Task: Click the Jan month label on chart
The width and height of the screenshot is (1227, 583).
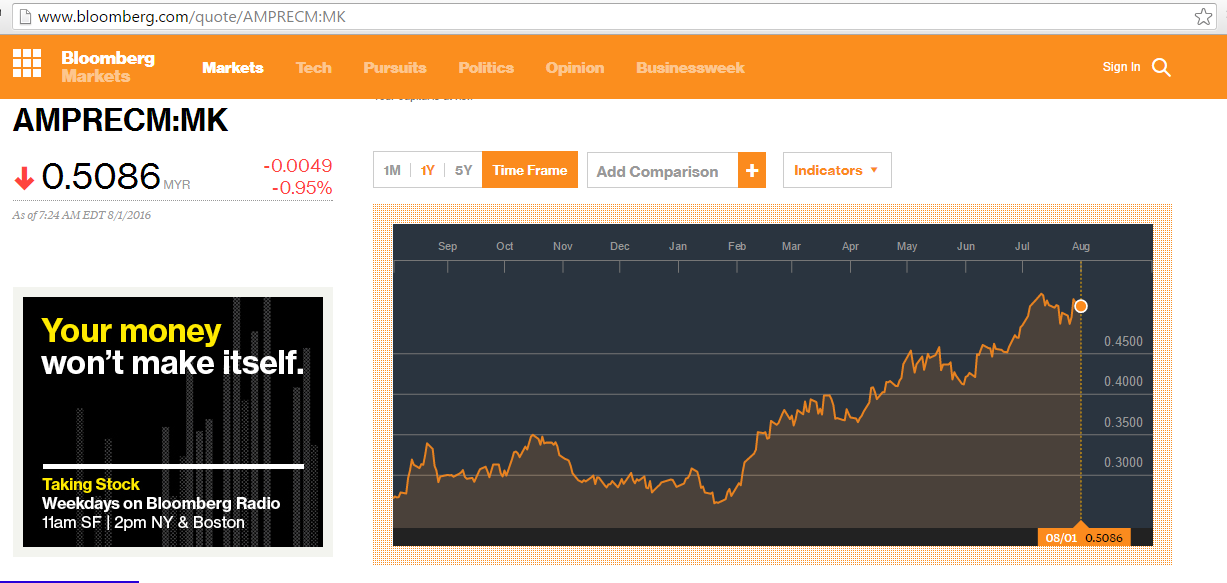Action: pos(678,246)
